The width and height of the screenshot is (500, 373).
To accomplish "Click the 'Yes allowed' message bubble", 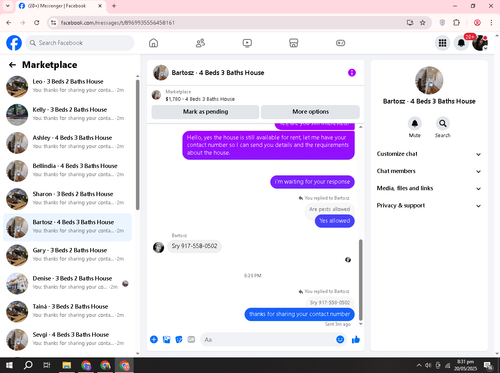I will tap(335, 221).
